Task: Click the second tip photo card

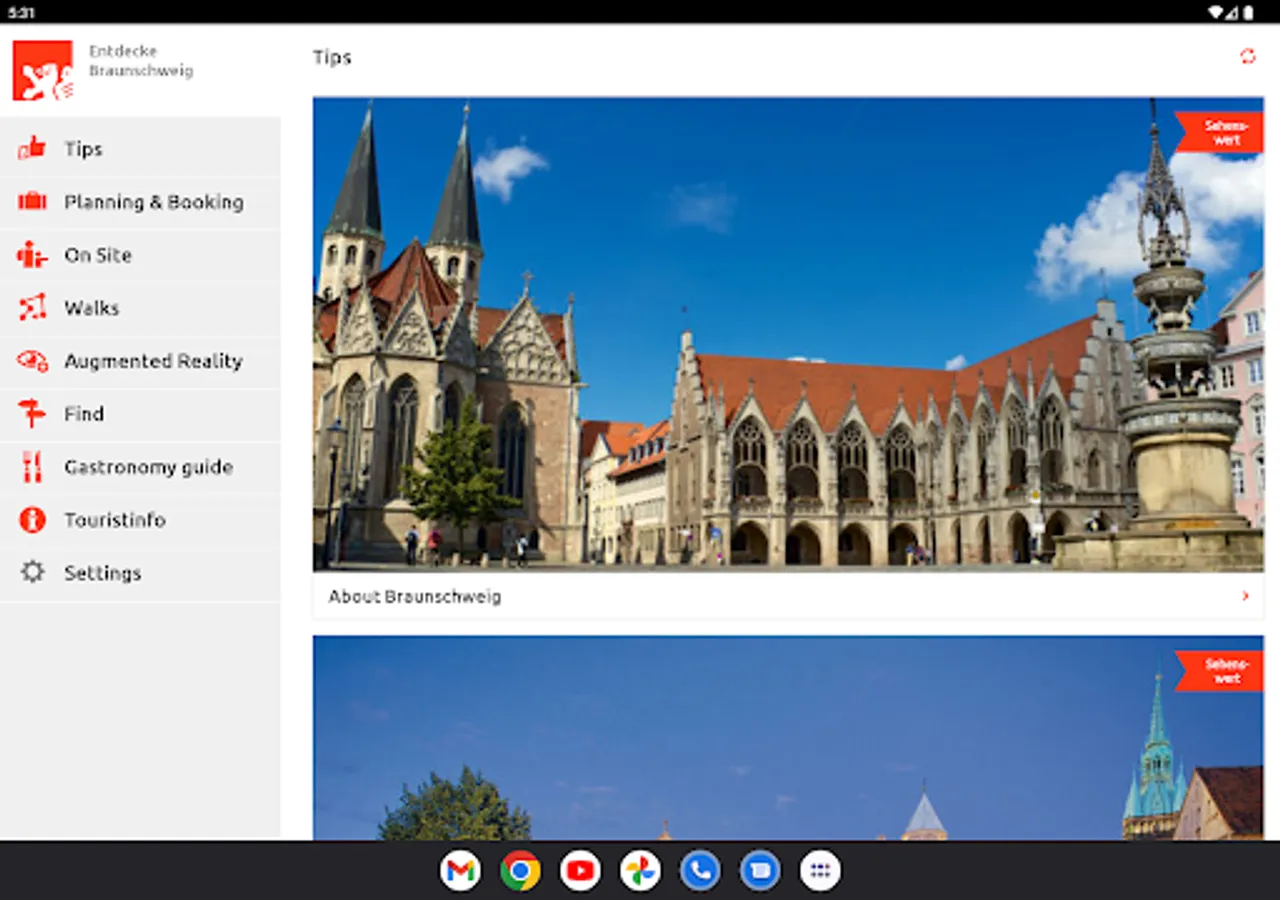Action: point(788,738)
